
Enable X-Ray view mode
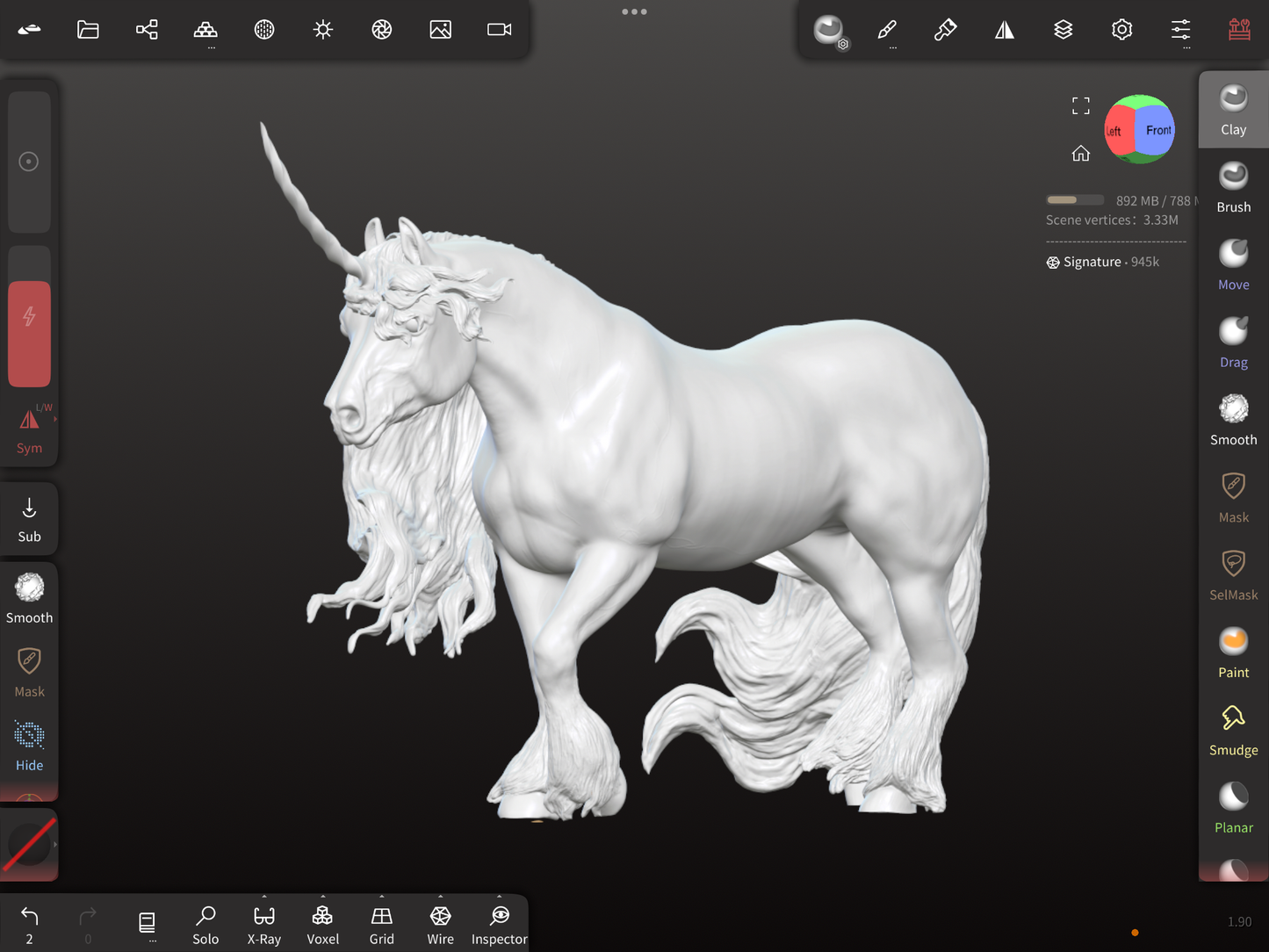[x=264, y=925]
